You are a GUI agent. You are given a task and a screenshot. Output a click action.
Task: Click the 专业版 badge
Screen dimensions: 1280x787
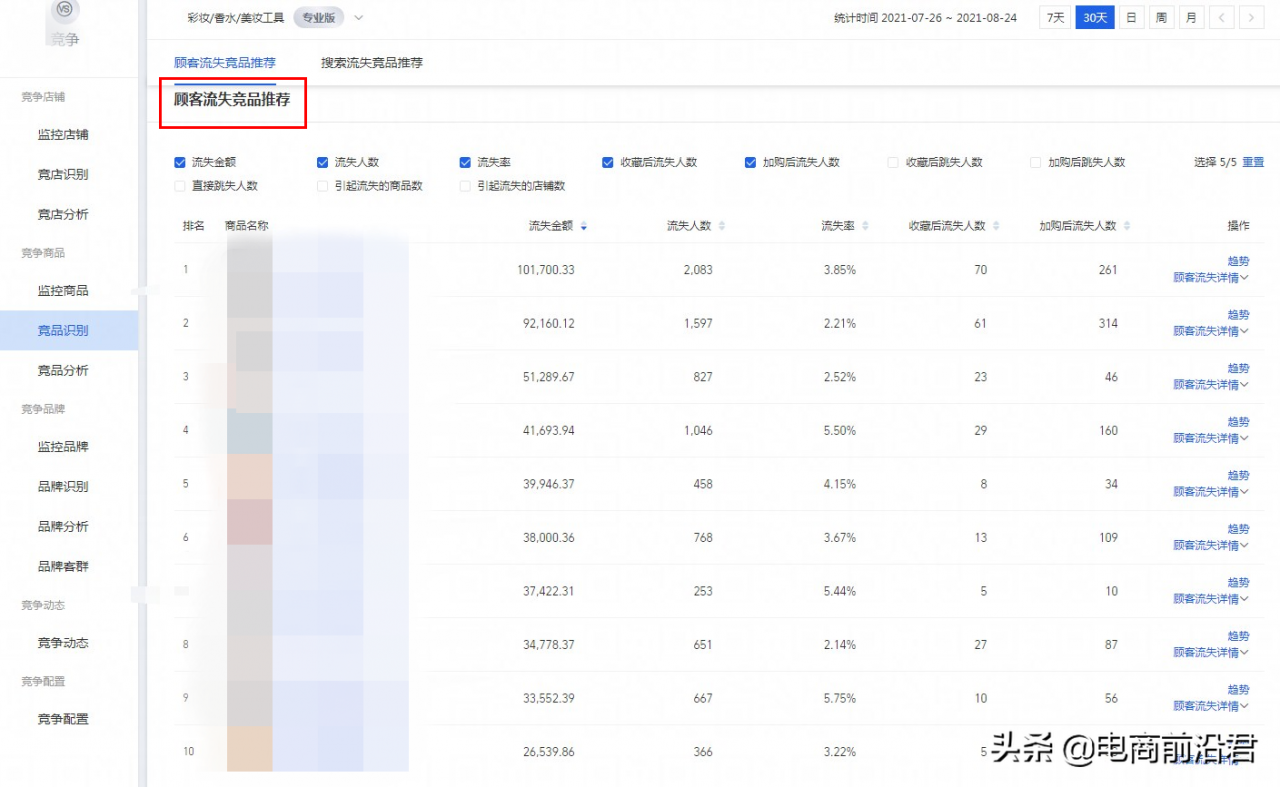tap(319, 17)
